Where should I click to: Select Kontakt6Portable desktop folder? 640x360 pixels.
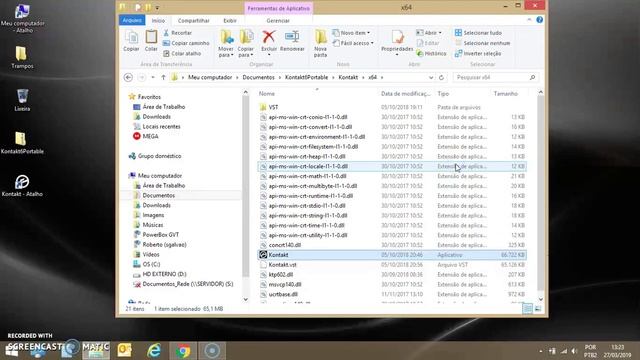[22, 143]
